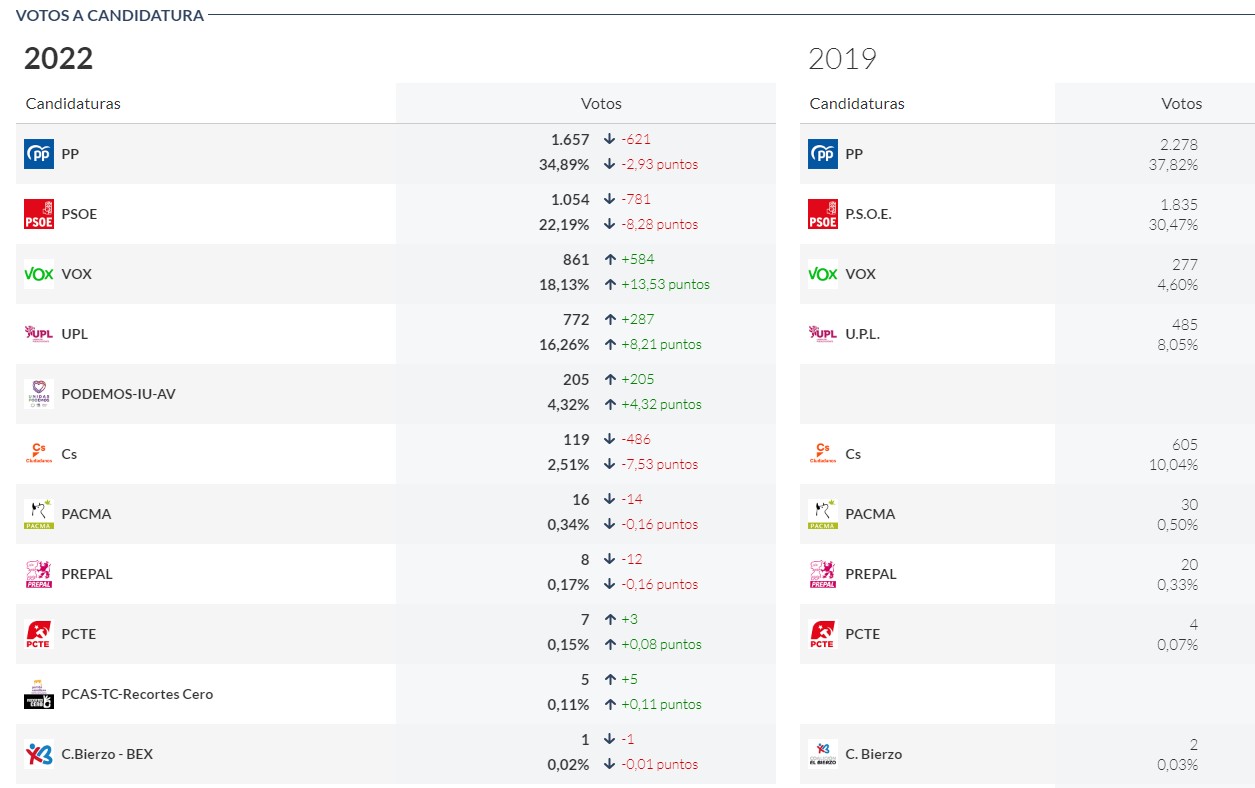Click the Cs logo in 2019 table
Screen dimensions: 1255x788
[823, 454]
